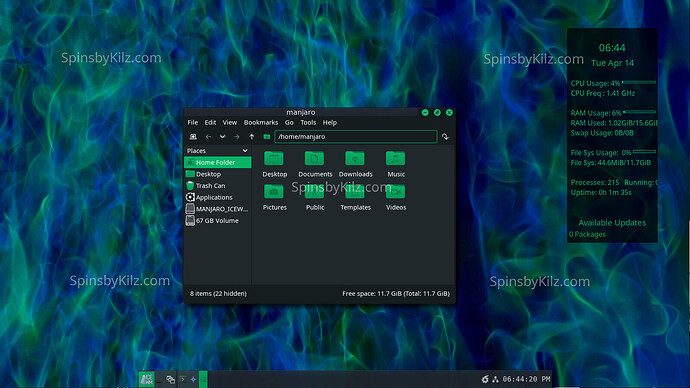Open the navigation history dropdown arrow
Screen dimensions: 690x388
222,137
